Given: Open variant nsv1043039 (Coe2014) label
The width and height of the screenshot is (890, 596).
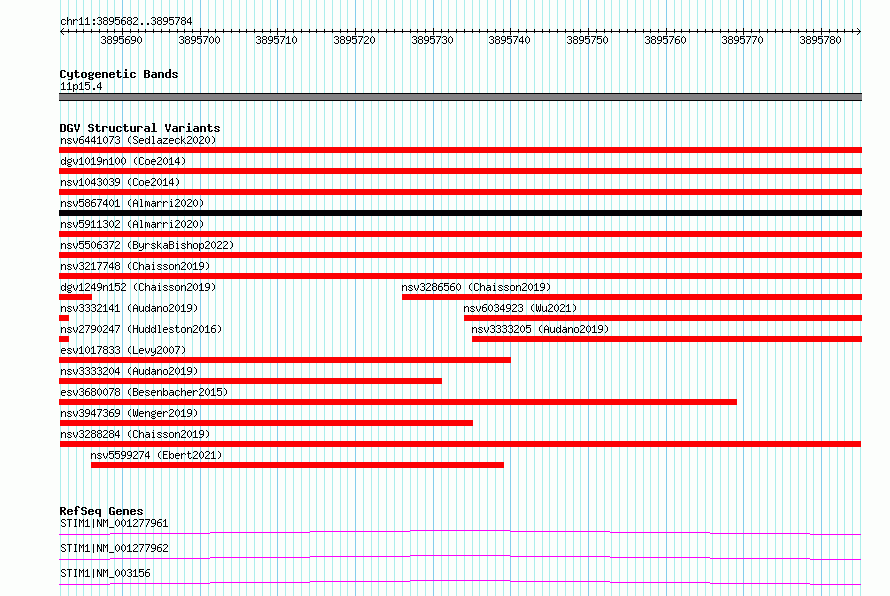Looking at the screenshot, I should [120, 182].
